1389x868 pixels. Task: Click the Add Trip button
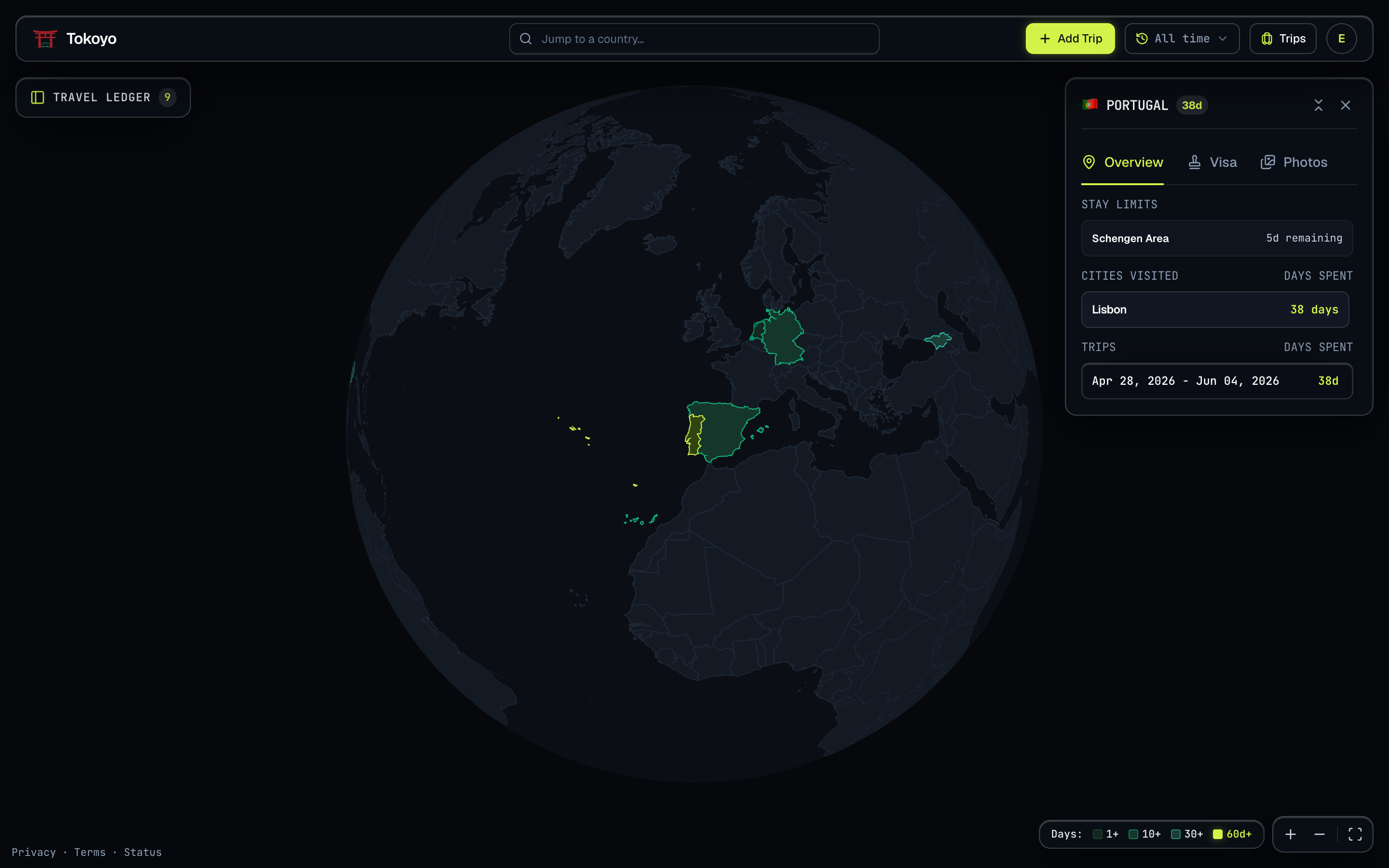1070,39
